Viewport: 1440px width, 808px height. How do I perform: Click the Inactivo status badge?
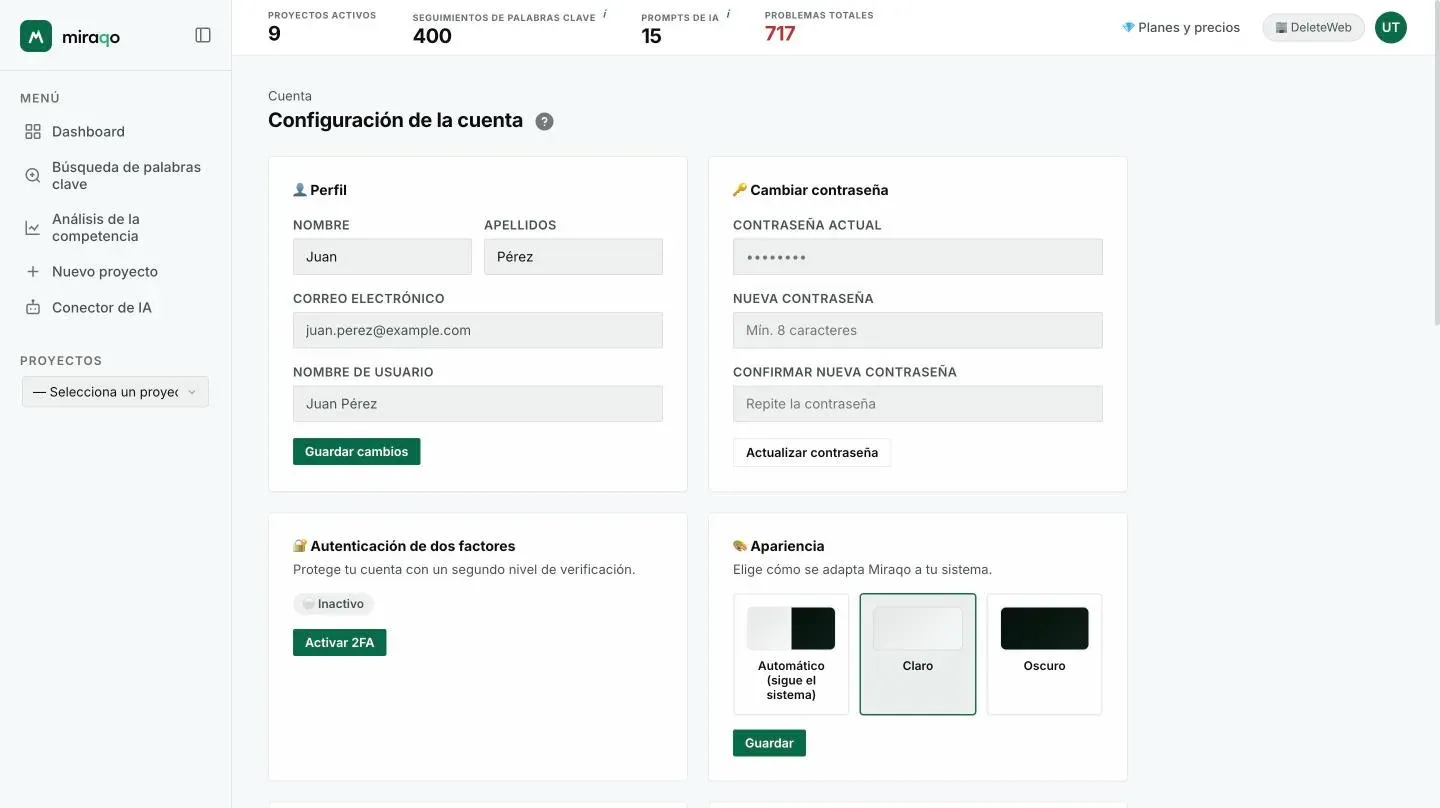(x=333, y=604)
